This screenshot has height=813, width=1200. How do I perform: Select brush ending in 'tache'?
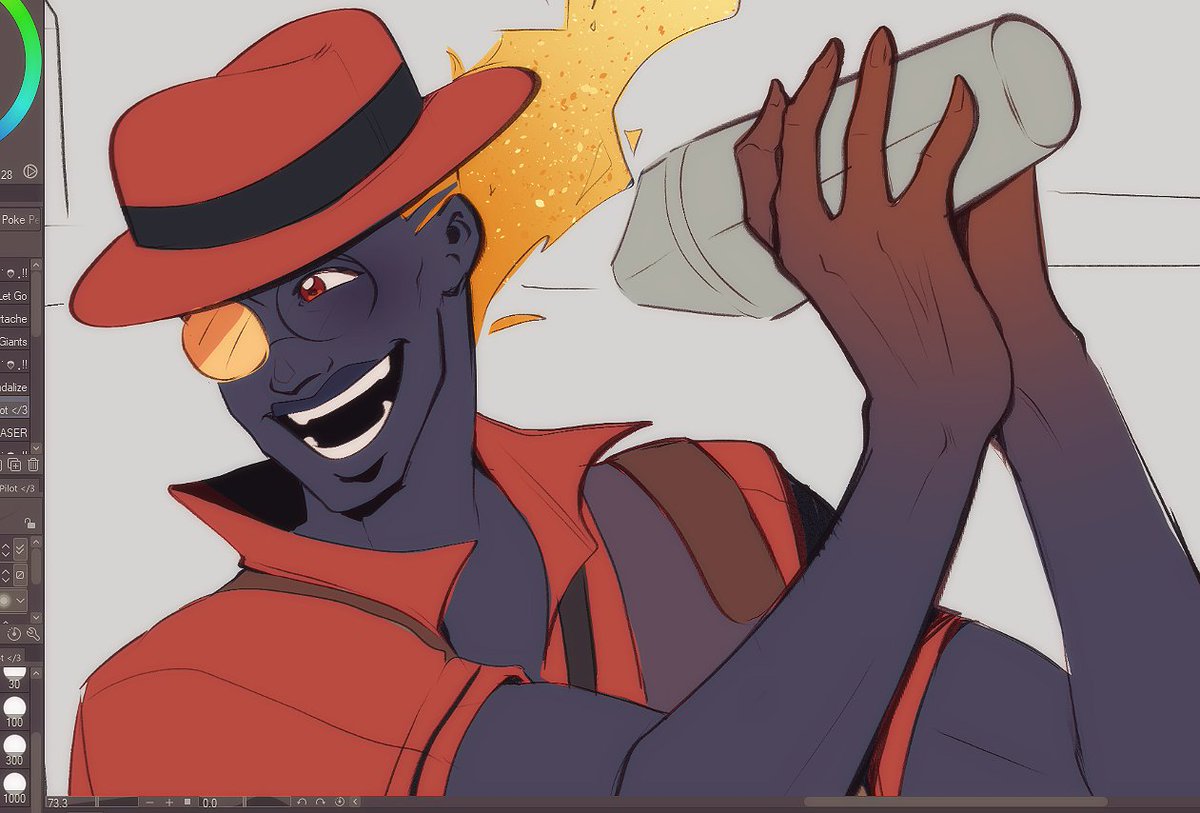click(x=14, y=319)
